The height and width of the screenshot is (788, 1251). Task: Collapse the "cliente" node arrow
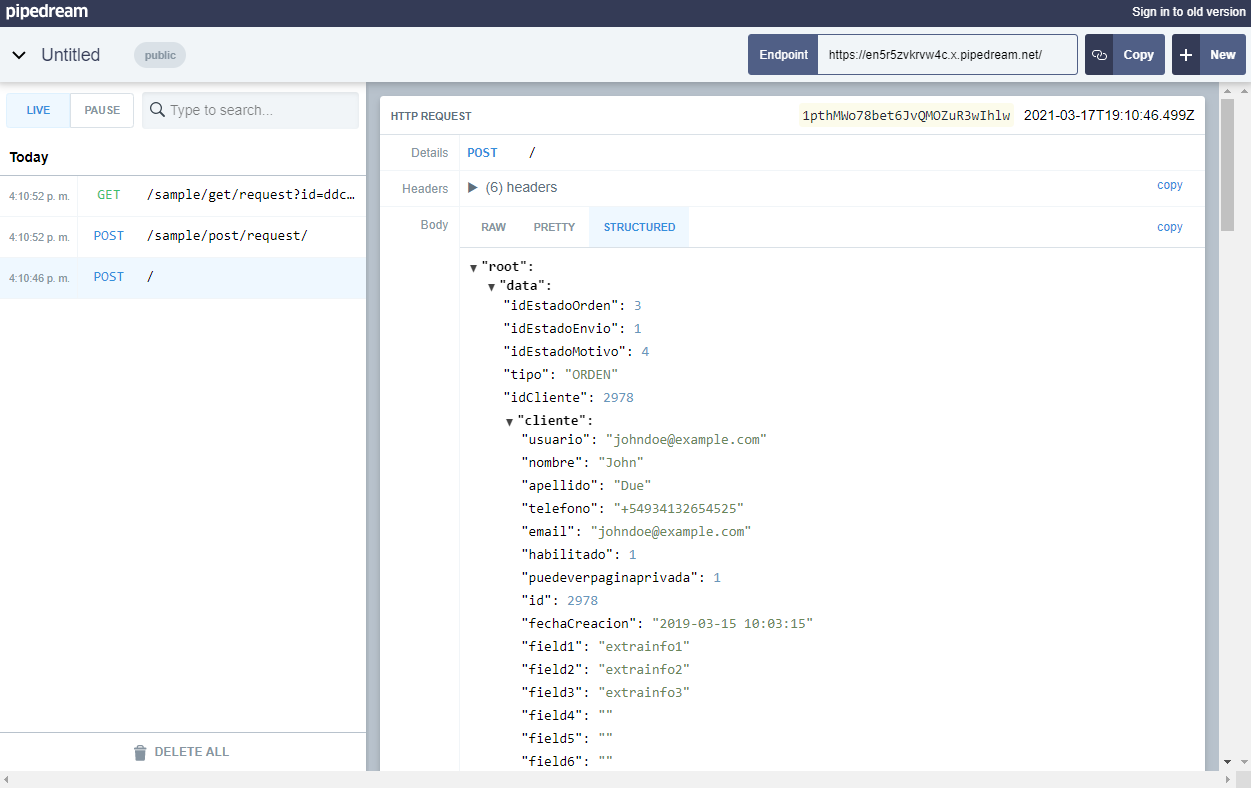coord(509,422)
